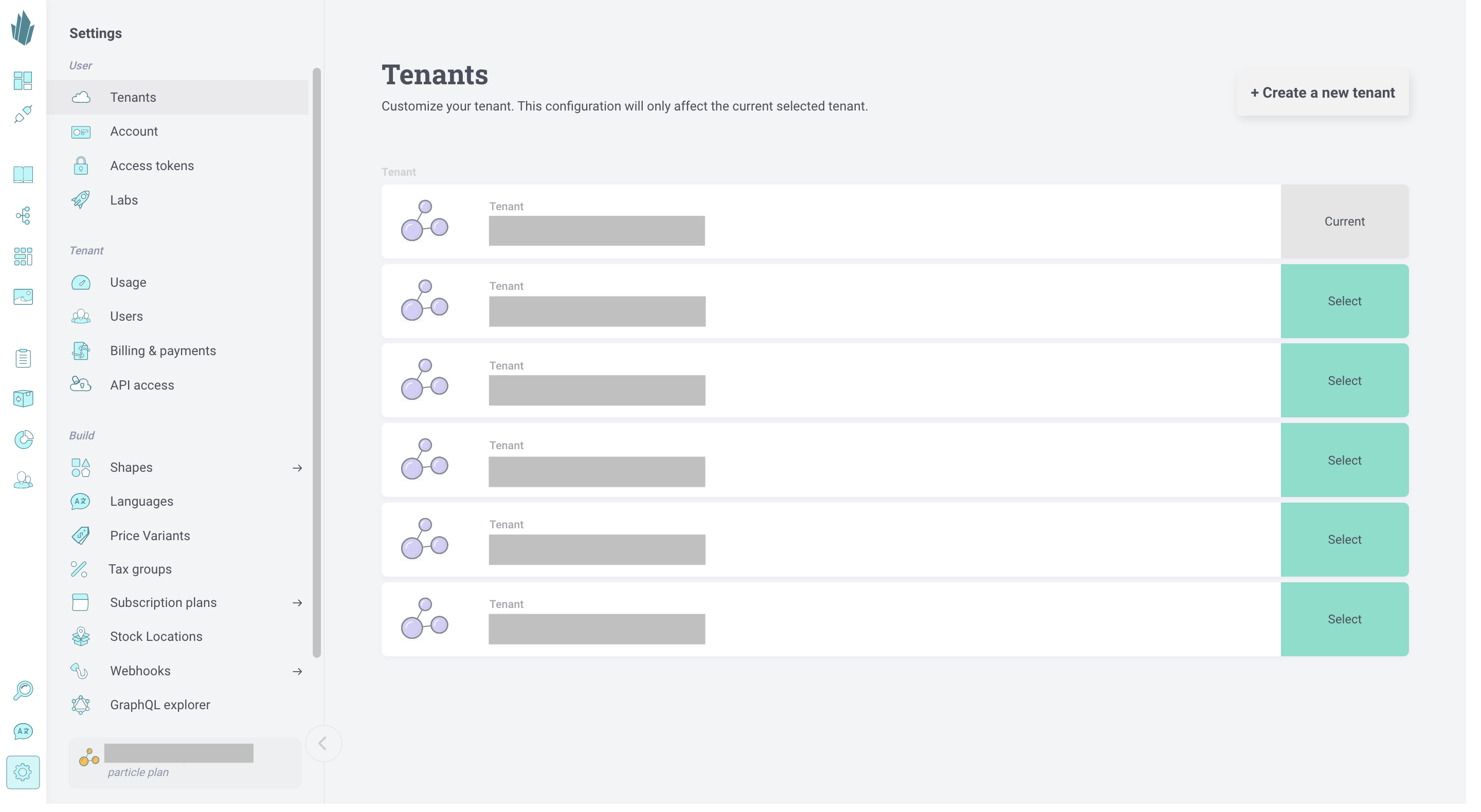Click the settings gear icon
This screenshot has width=1481, height=812.
23,772
